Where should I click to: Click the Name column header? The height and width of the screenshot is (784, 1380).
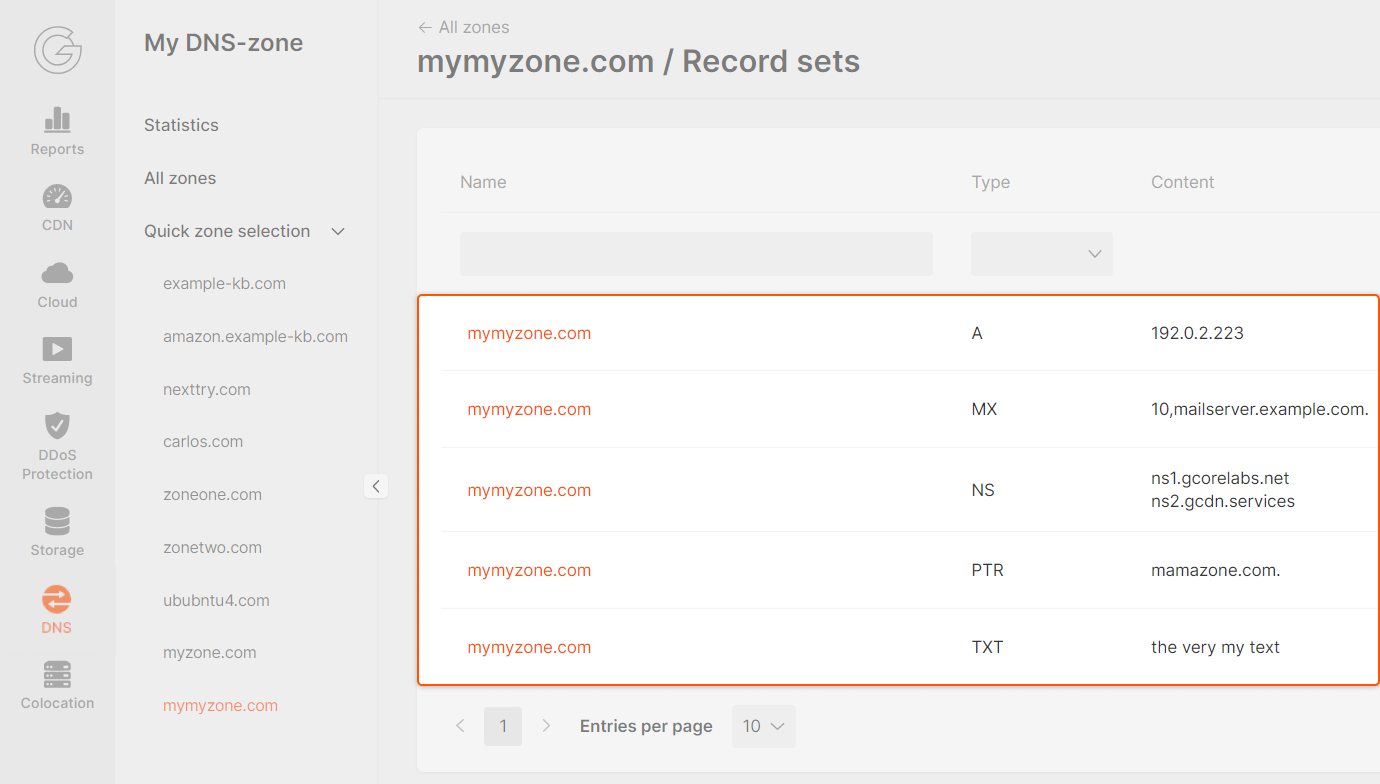pos(483,182)
